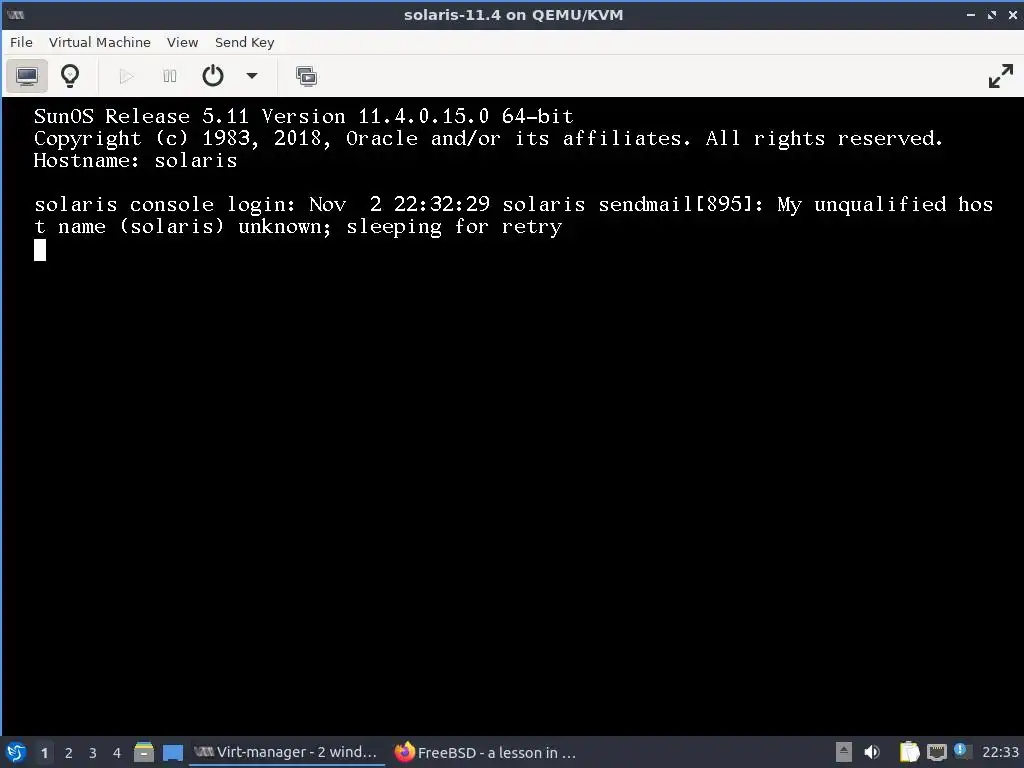
Task: Click the virt-manager window menu icon in title bar
Action: 15,14
